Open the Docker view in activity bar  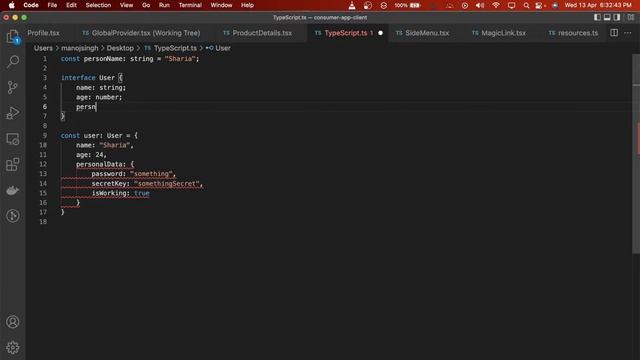[13, 190]
